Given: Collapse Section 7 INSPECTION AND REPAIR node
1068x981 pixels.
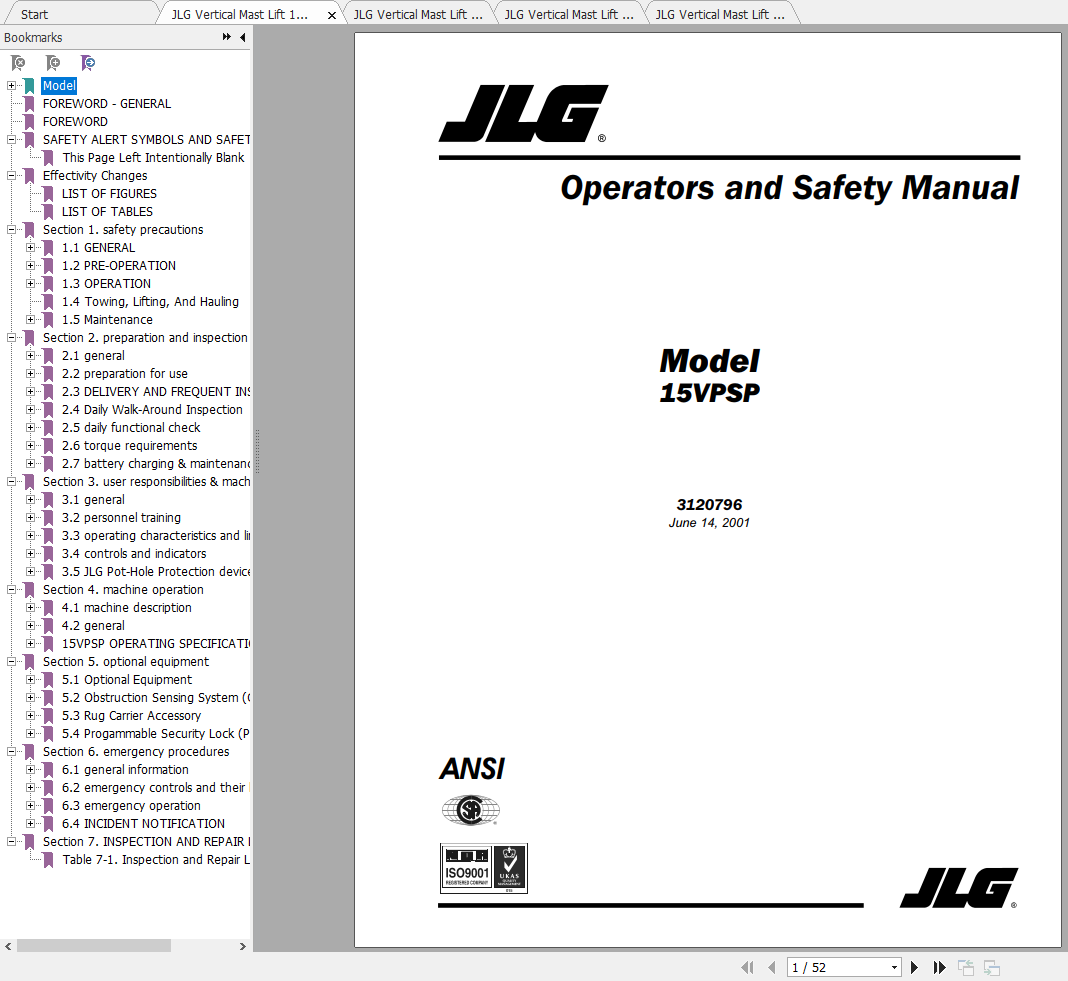Looking at the screenshot, I should click(x=12, y=841).
